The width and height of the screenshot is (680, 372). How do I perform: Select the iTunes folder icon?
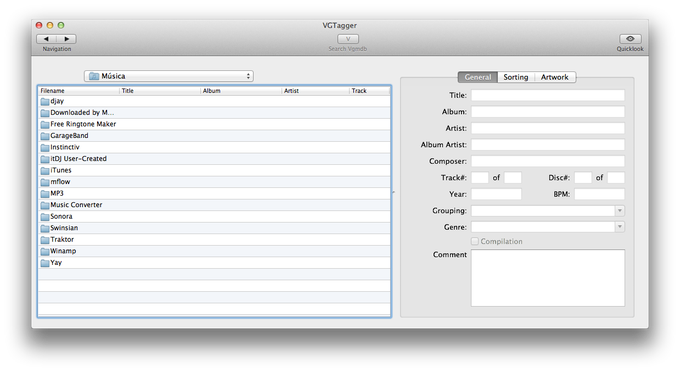[45, 171]
